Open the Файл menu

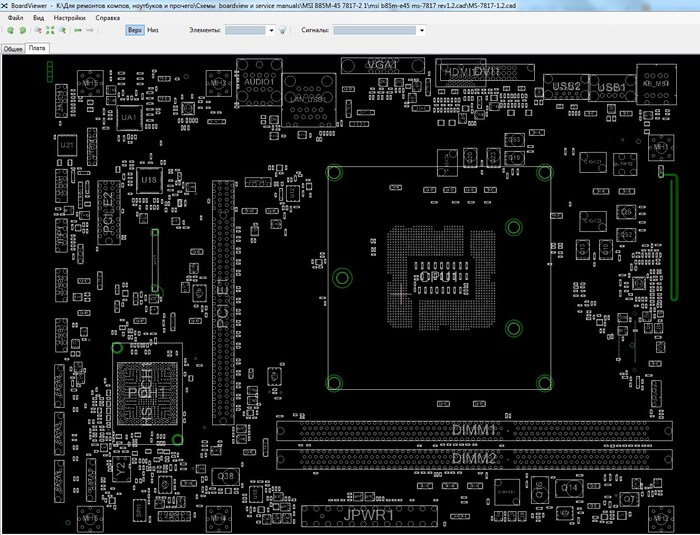[x=15, y=18]
